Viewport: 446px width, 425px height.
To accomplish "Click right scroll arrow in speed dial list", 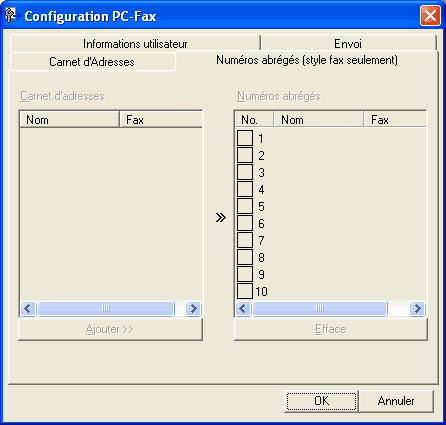I will [417, 308].
